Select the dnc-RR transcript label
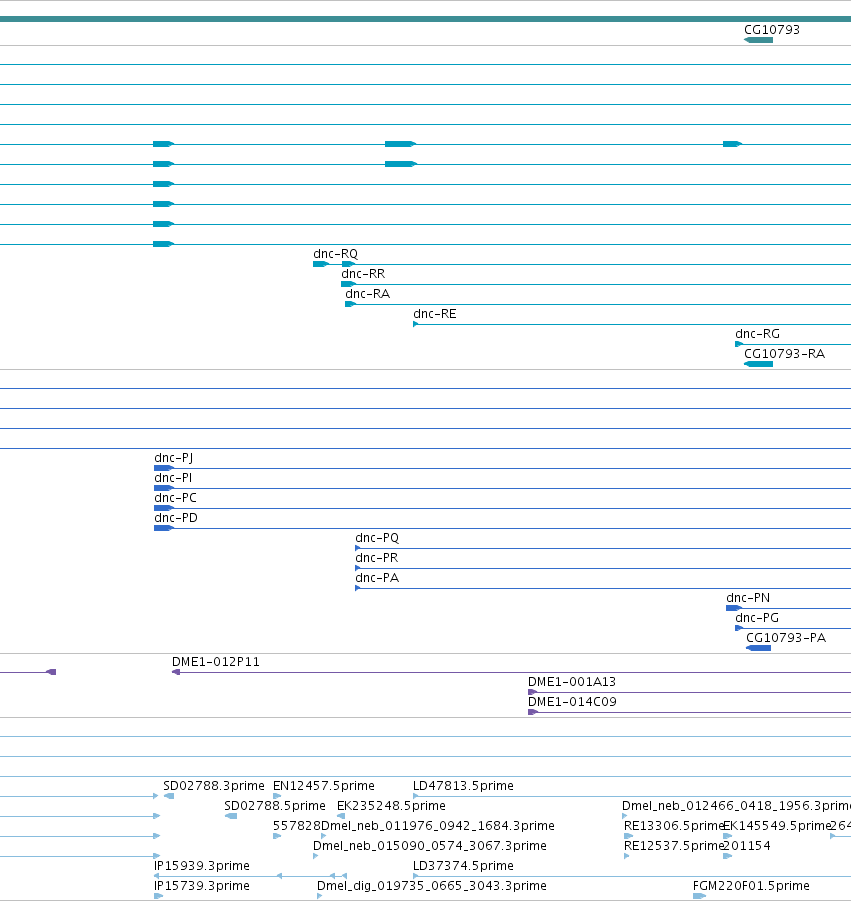The height and width of the screenshot is (901, 851). point(363,274)
